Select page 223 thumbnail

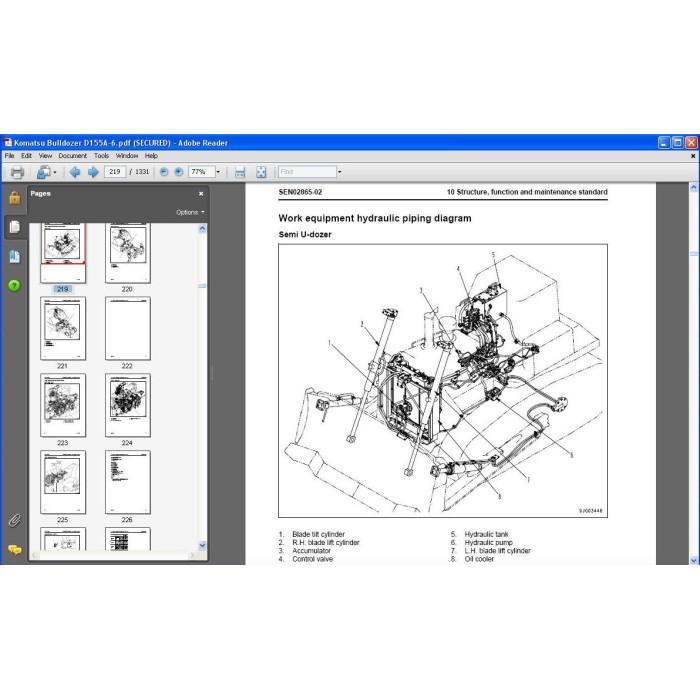tap(63, 405)
